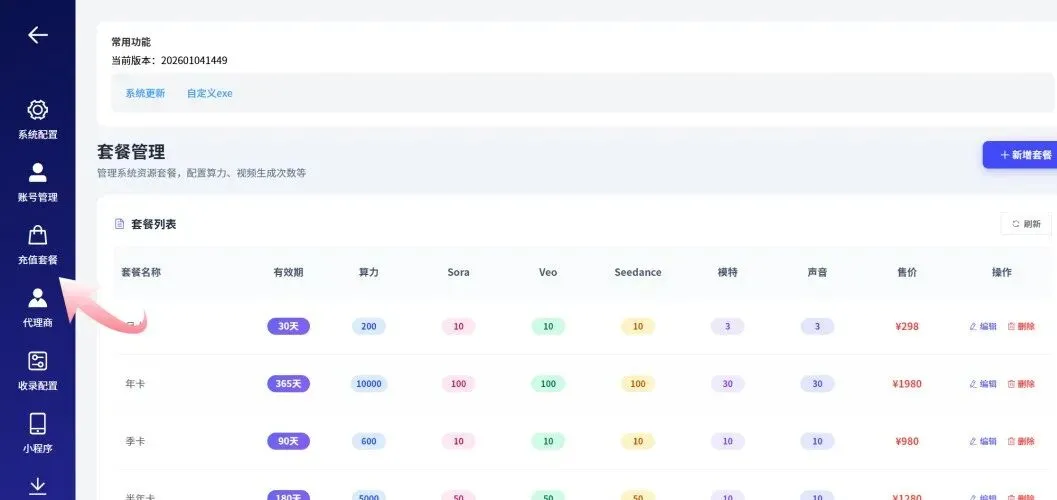
Task: Delete the package priced ¥298
Action: click(1021, 326)
